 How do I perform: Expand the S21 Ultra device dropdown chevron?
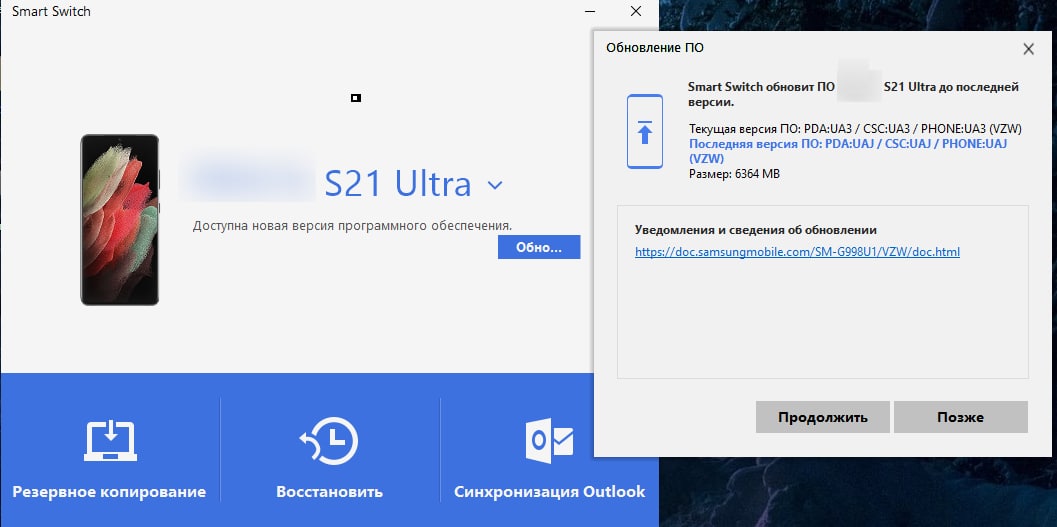(495, 185)
